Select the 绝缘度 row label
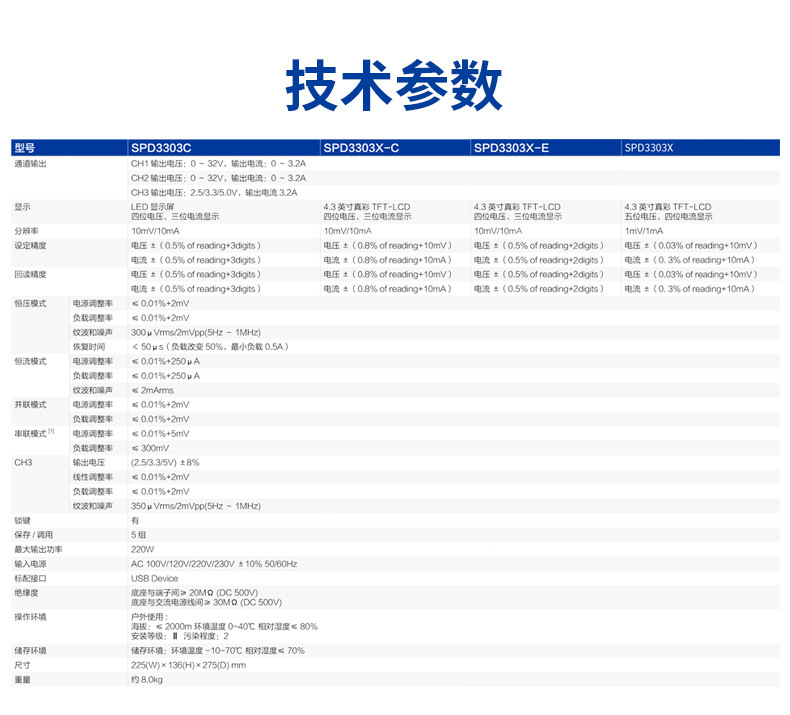This screenshot has width=790, height=715. tap(26, 593)
